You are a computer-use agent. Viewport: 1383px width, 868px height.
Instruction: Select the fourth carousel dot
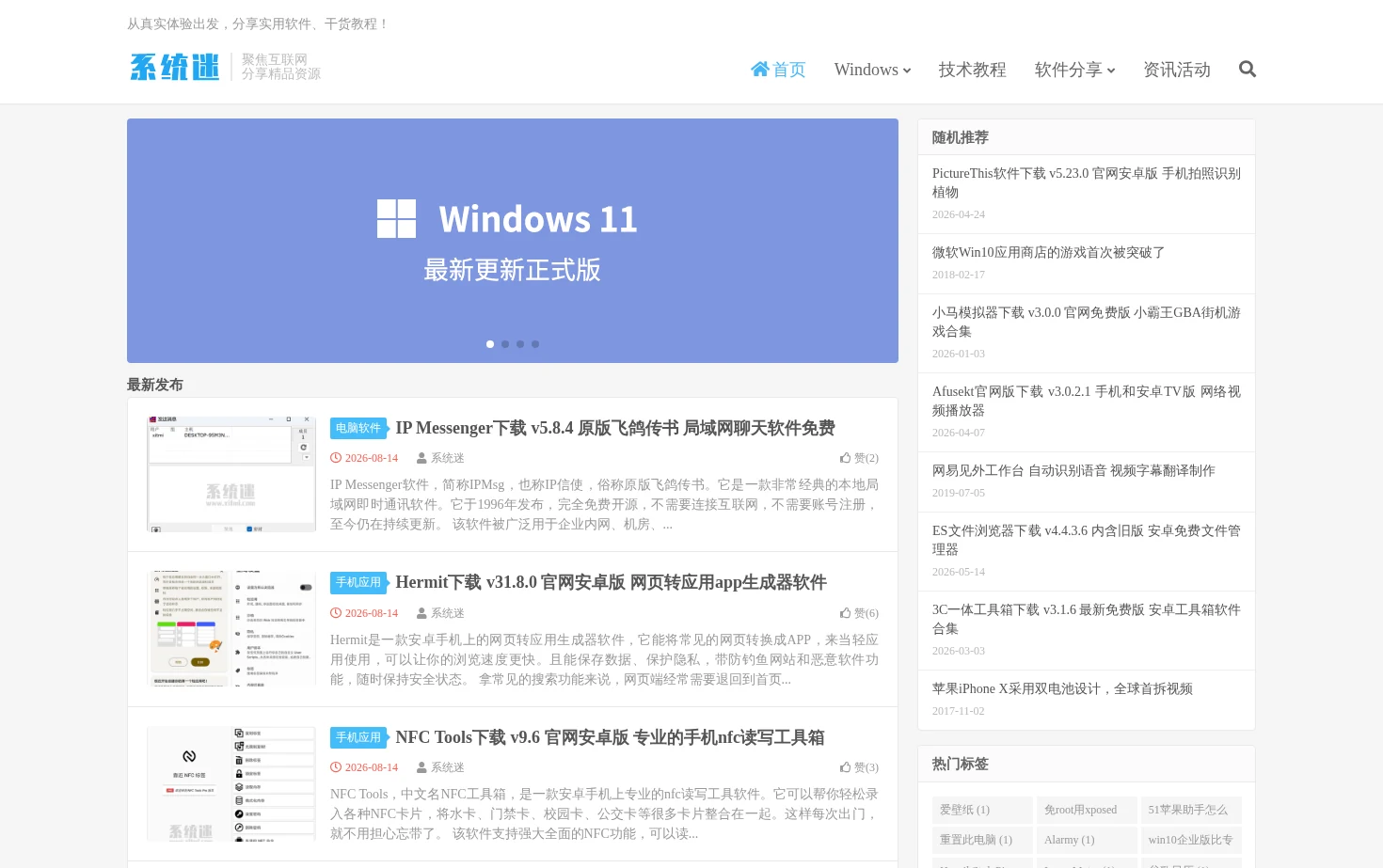pyautogui.click(x=535, y=344)
